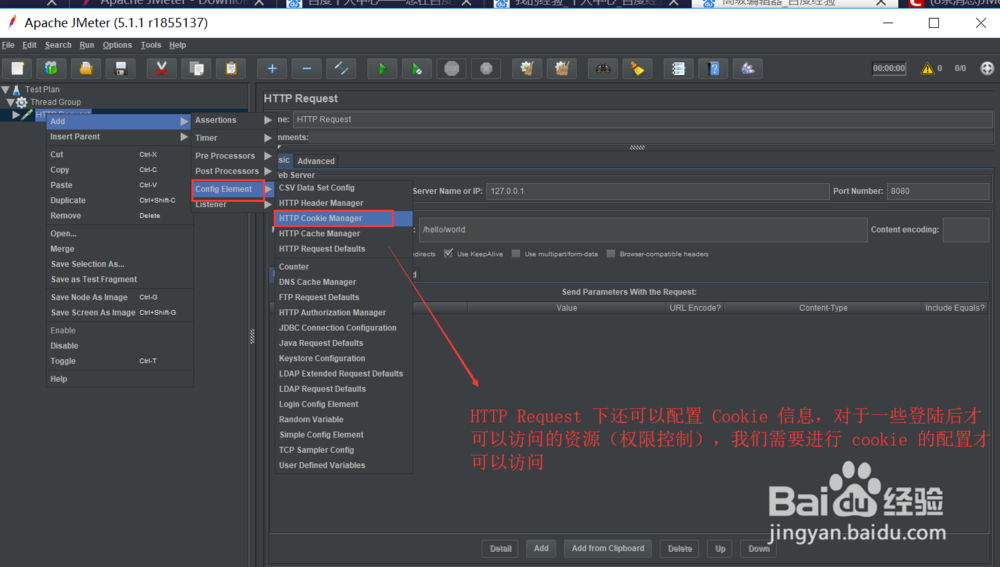This screenshot has width=1000, height=567.
Task: Click the Expand all plus icon
Action: [x=272, y=68]
